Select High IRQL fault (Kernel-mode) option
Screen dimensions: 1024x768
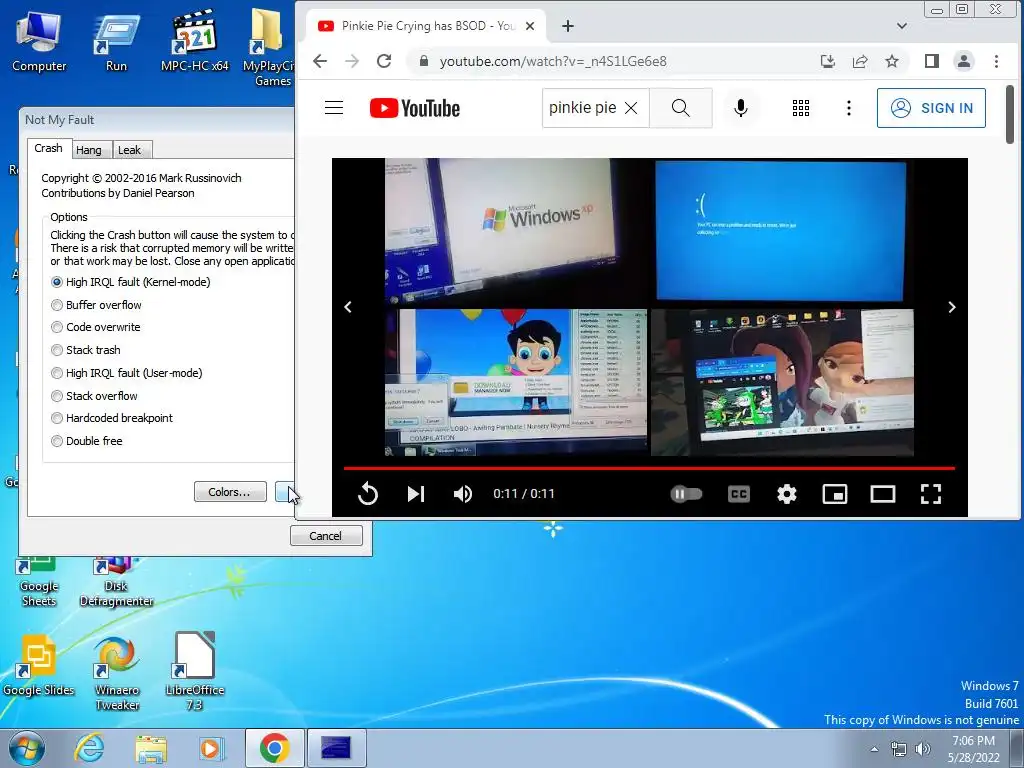pos(131,282)
